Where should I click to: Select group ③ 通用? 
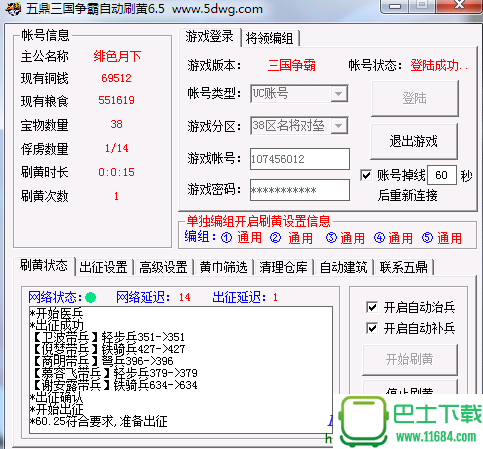point(345,238)
